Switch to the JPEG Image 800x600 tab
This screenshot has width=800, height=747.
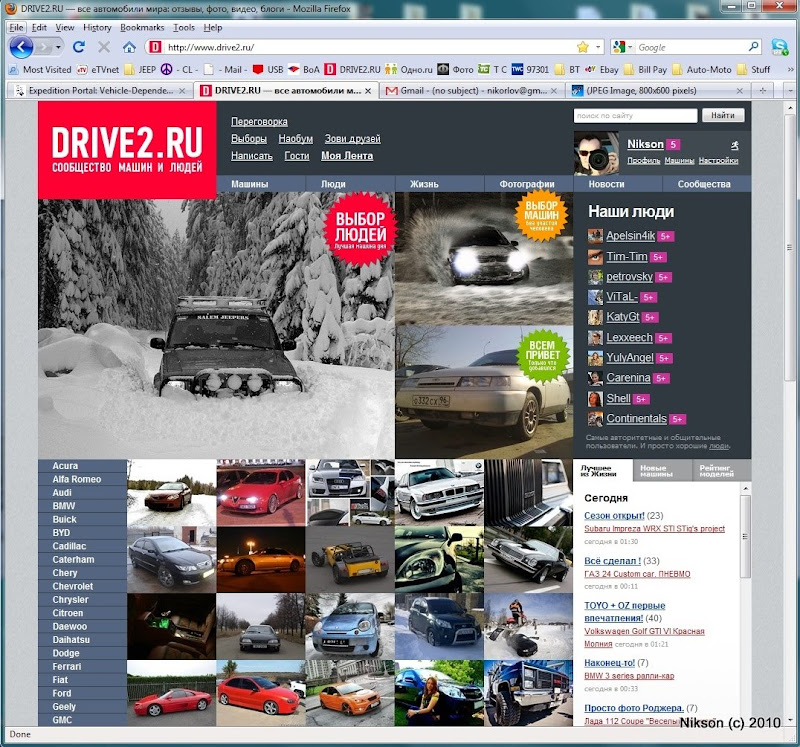pos(658,91)
